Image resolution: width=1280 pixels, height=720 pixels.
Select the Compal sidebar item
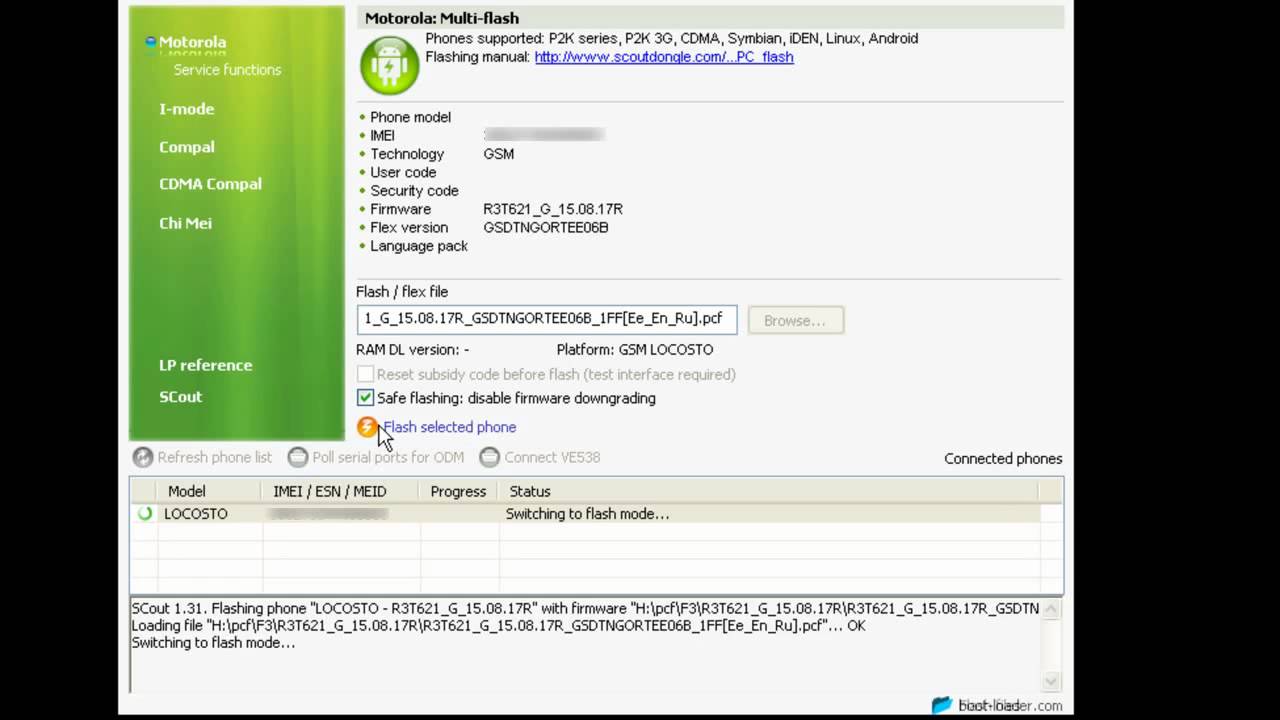tap(186, 147)
